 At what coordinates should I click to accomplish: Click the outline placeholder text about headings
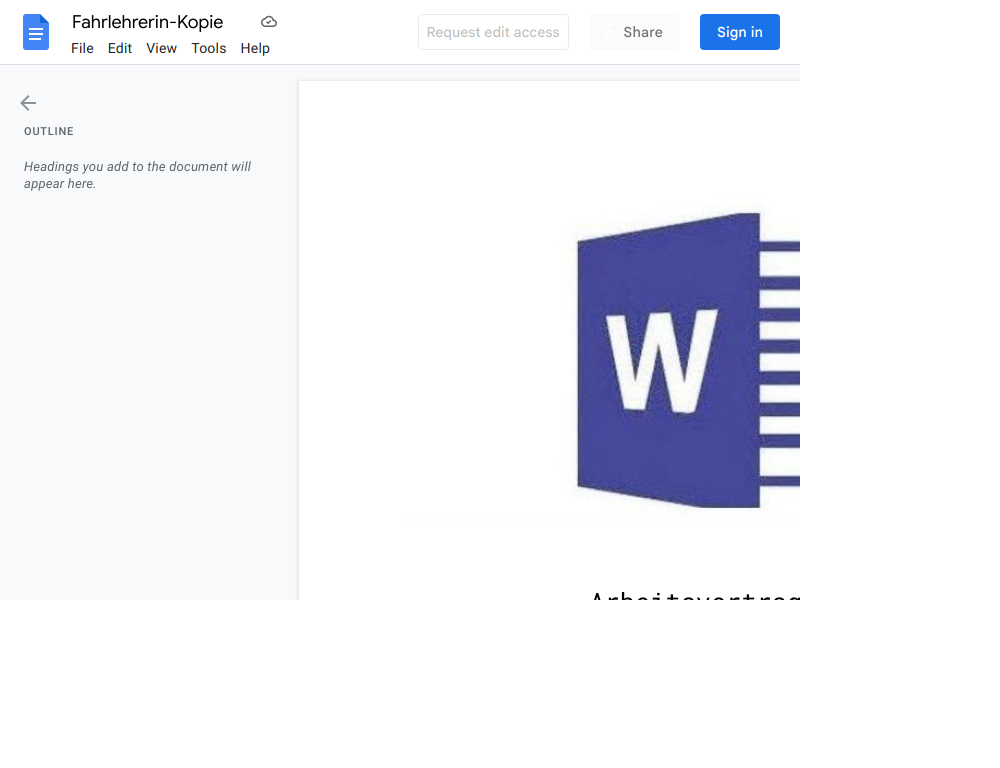click(137, 175)
